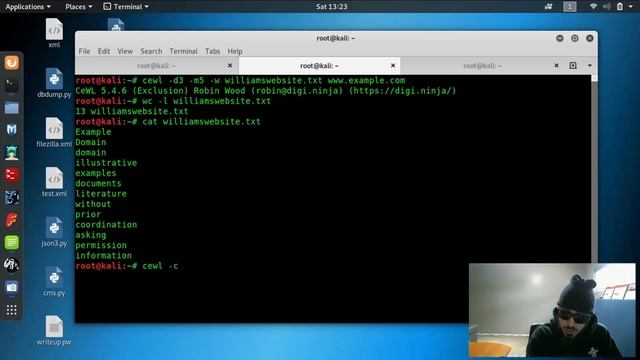Open the Armitage character icon in the dock
The image size is (640, 360).
point(11,152)
